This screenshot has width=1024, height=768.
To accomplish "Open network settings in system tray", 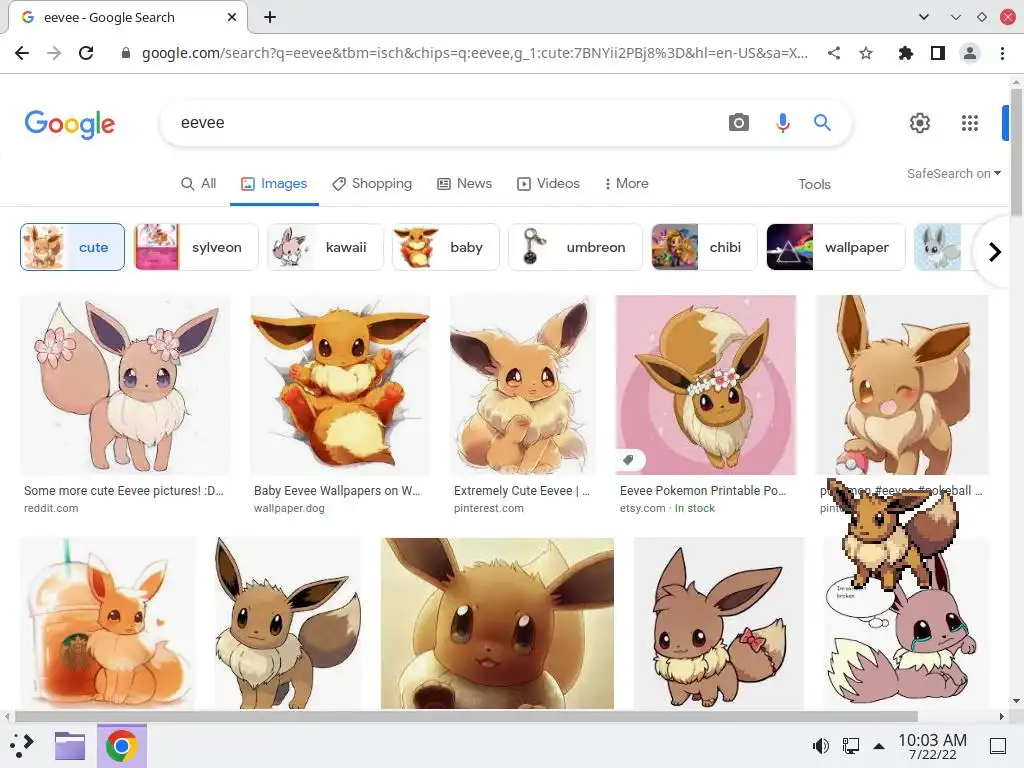I will tap(850, 746).
